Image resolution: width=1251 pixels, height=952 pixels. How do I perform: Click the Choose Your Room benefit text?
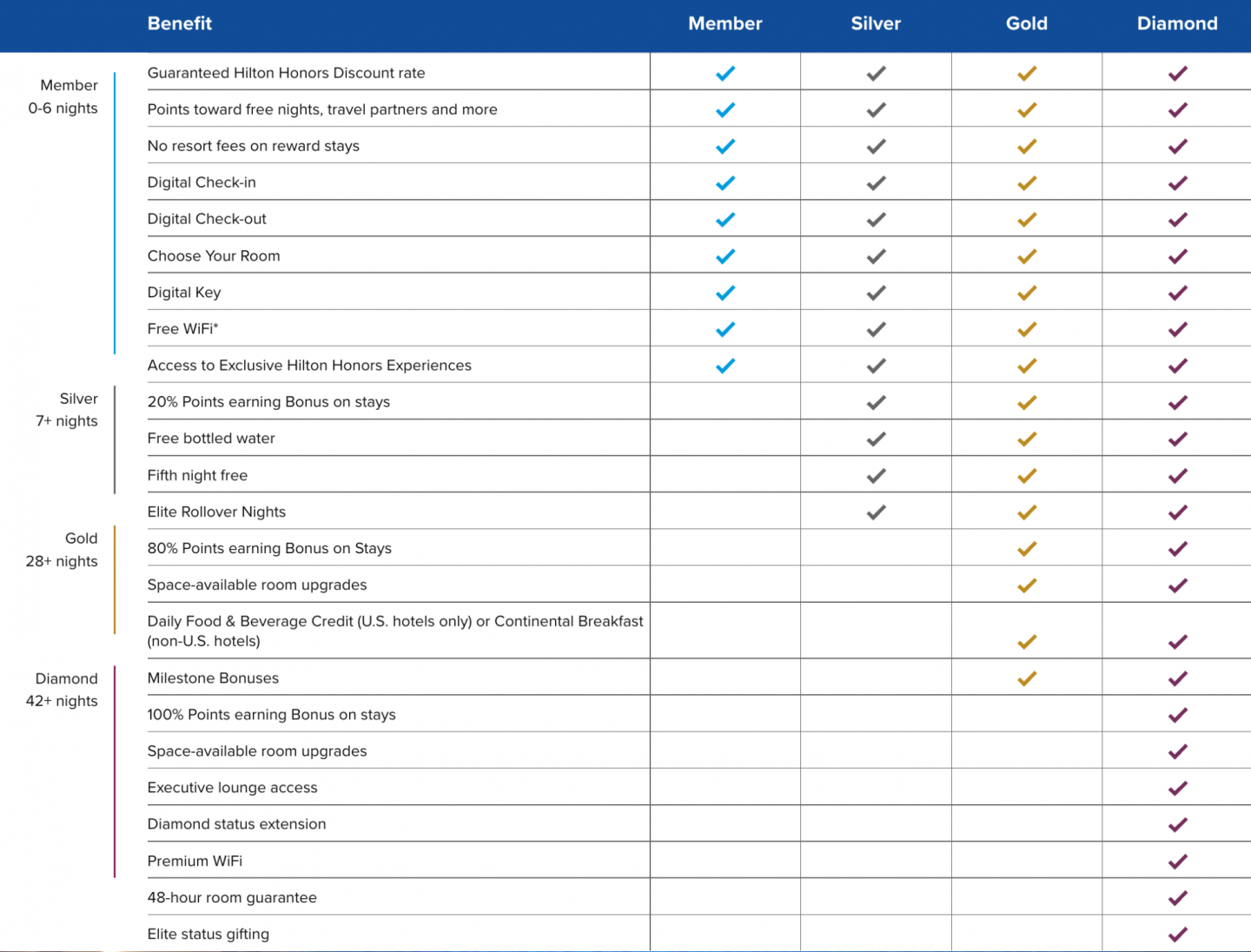coord(214,256)
